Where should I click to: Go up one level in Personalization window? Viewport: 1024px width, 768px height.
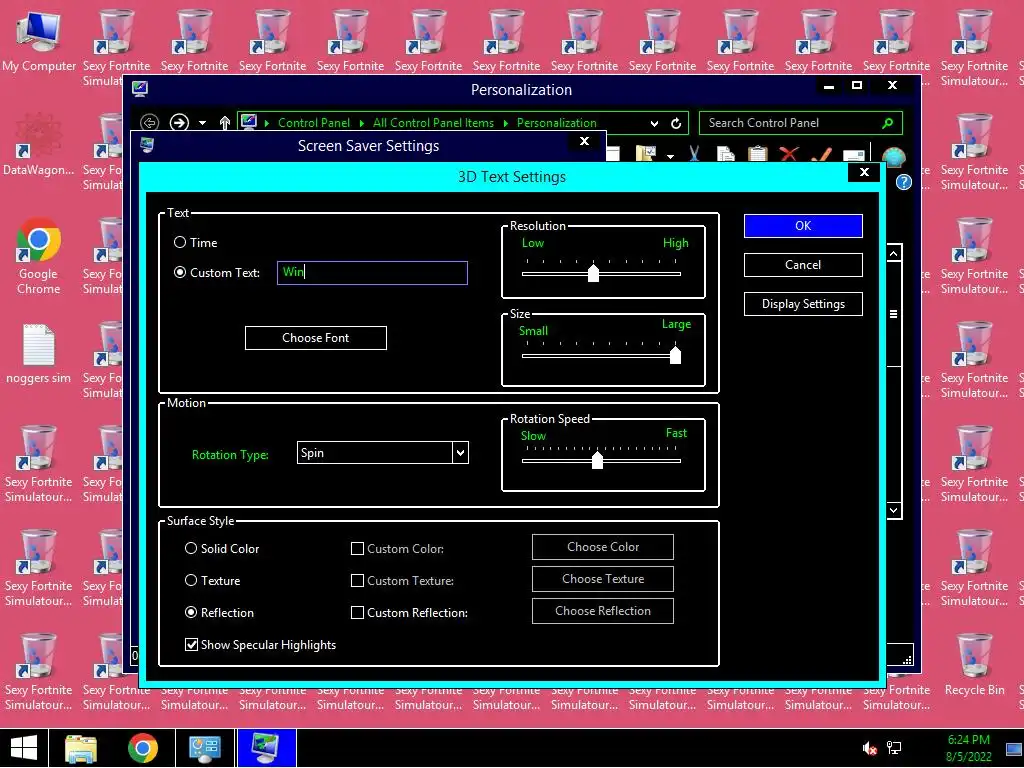[x=225, y=122]
